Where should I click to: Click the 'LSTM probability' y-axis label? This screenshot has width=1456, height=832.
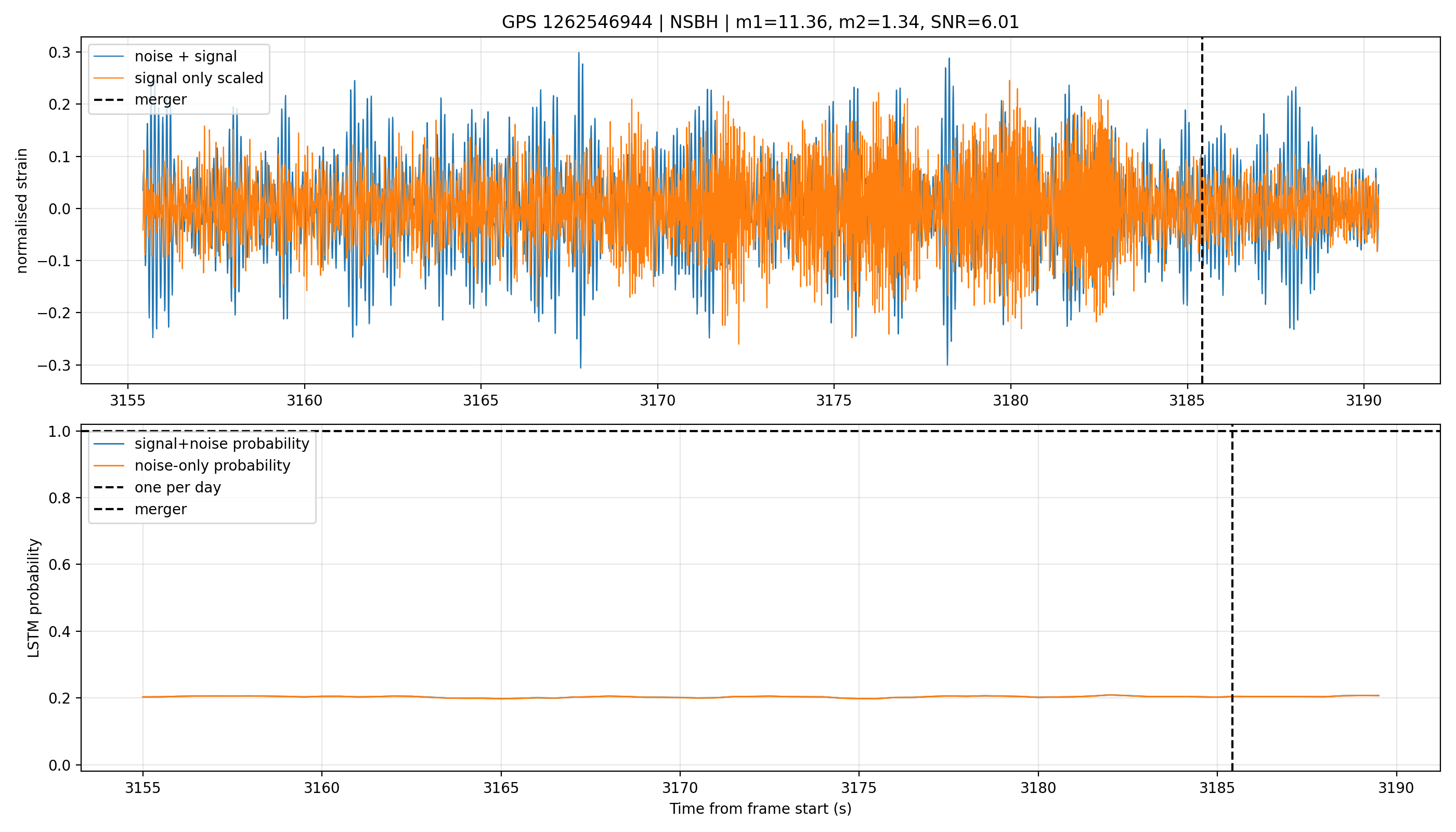tap(34, 597)
